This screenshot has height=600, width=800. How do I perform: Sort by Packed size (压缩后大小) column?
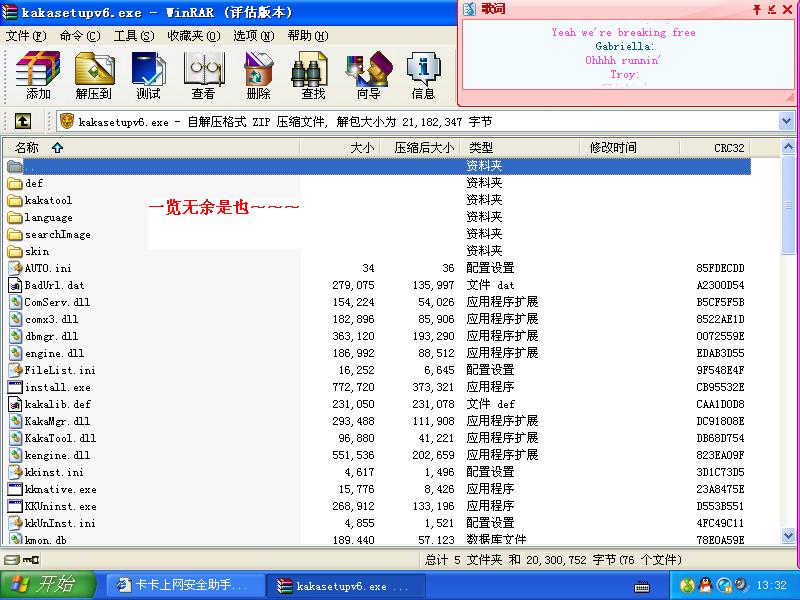(x=420, y=148)
